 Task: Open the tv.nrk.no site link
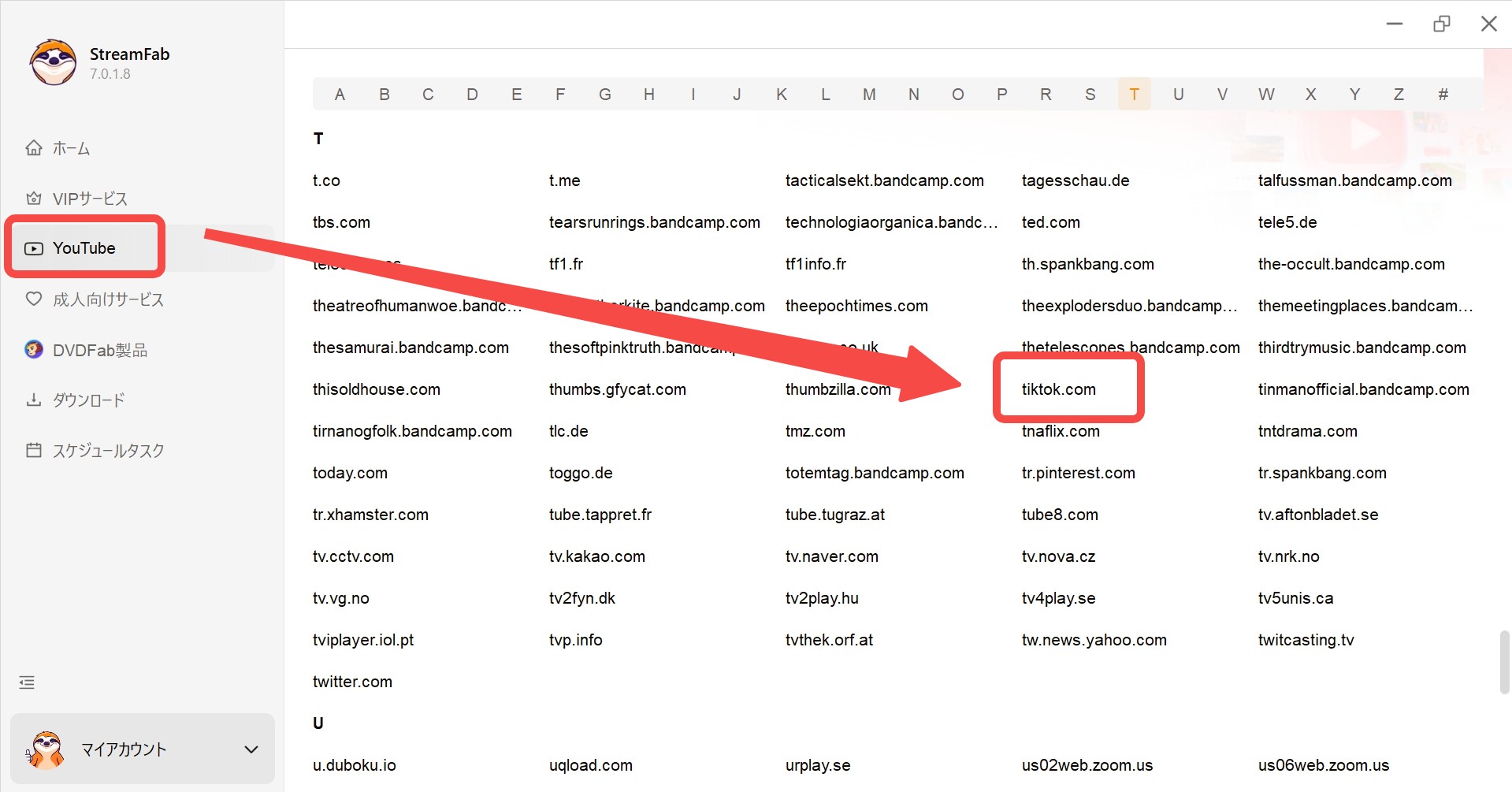(1288, 556)
